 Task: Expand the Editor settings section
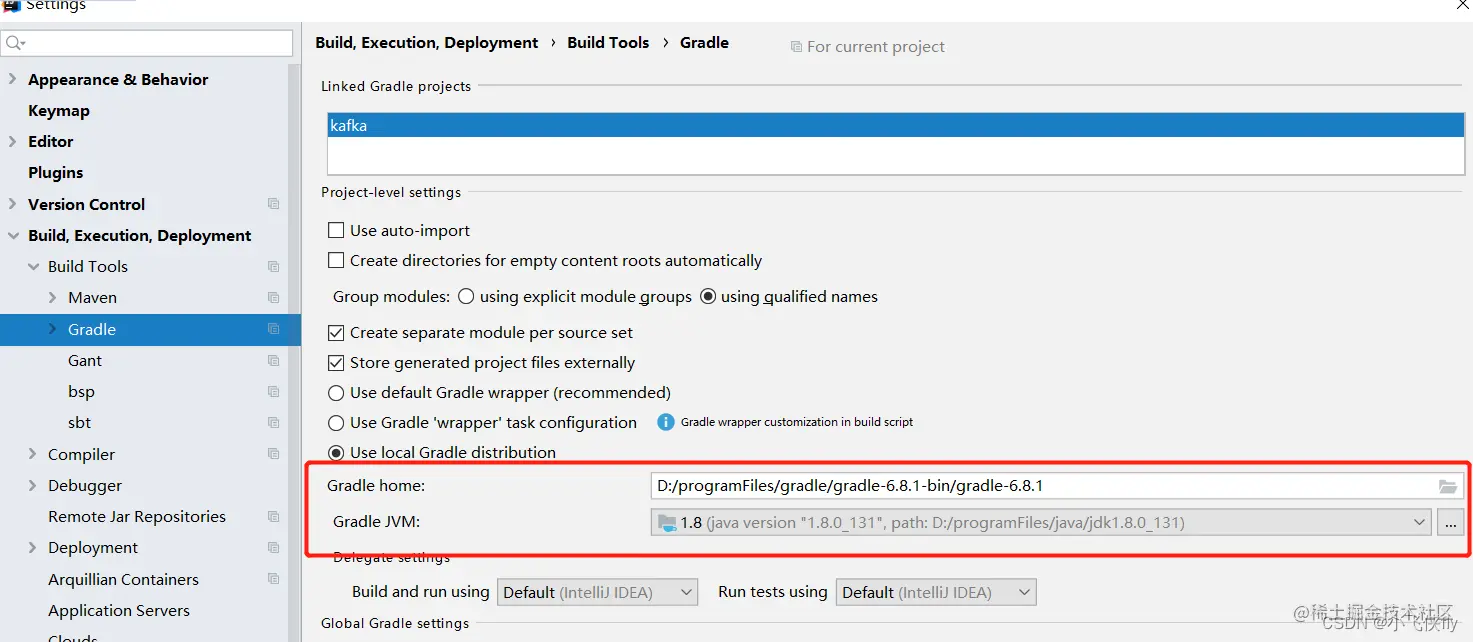click(x=12, y=141)
